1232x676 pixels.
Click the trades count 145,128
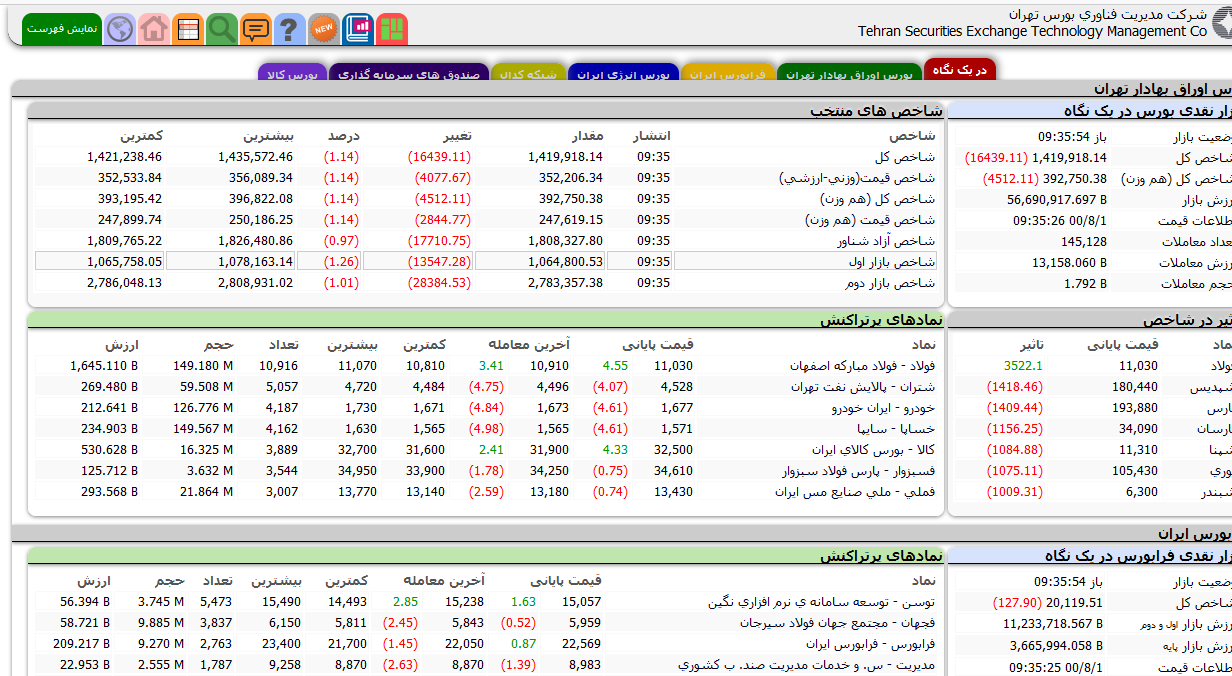1084,241
